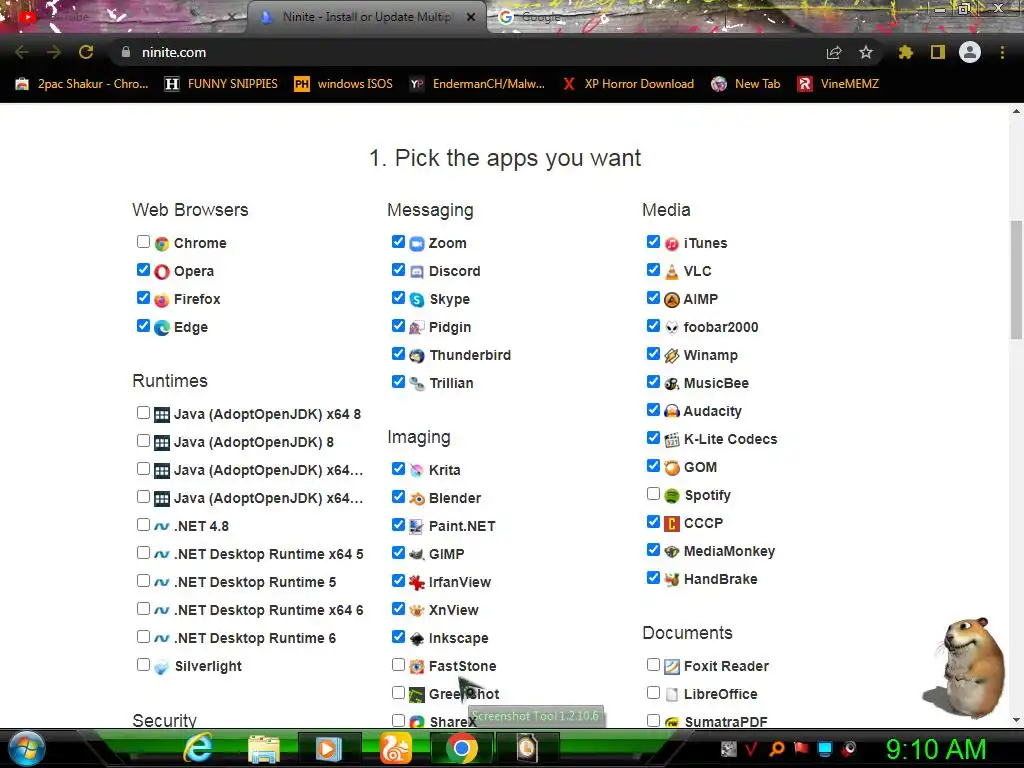Open the New Tab bookmark
The height and width of the screenshot is (768, 1024).
click(746, 84)
